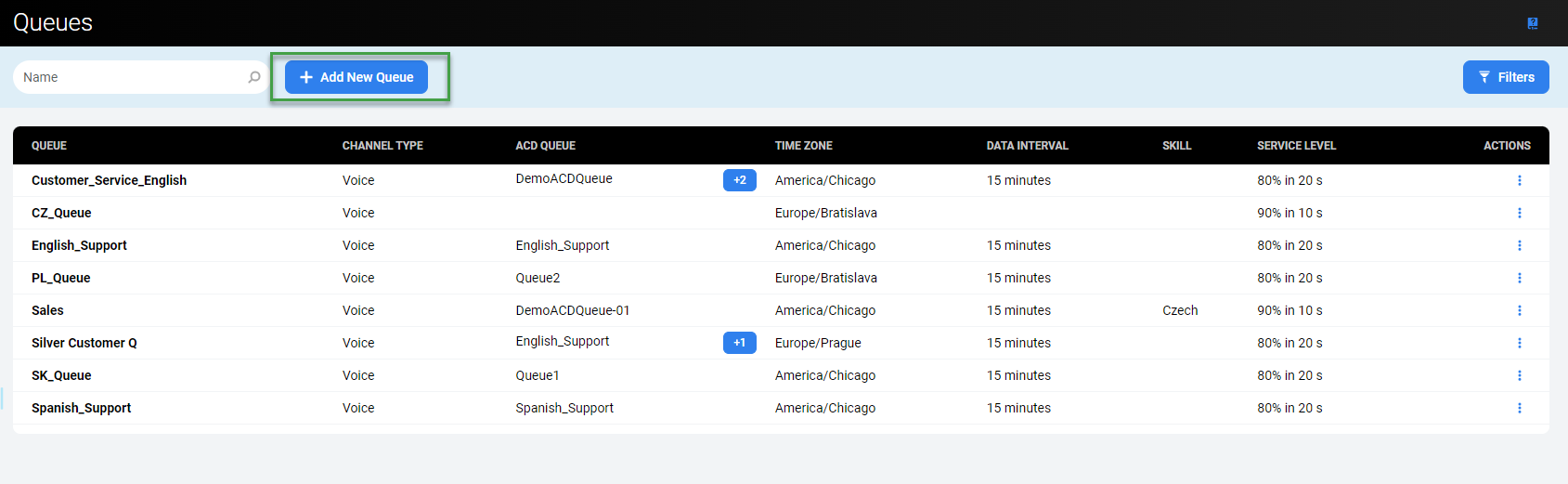Open actions menu for PL_Queue row
This screenshot has width=1568, height=484.
coord(1519,278)
